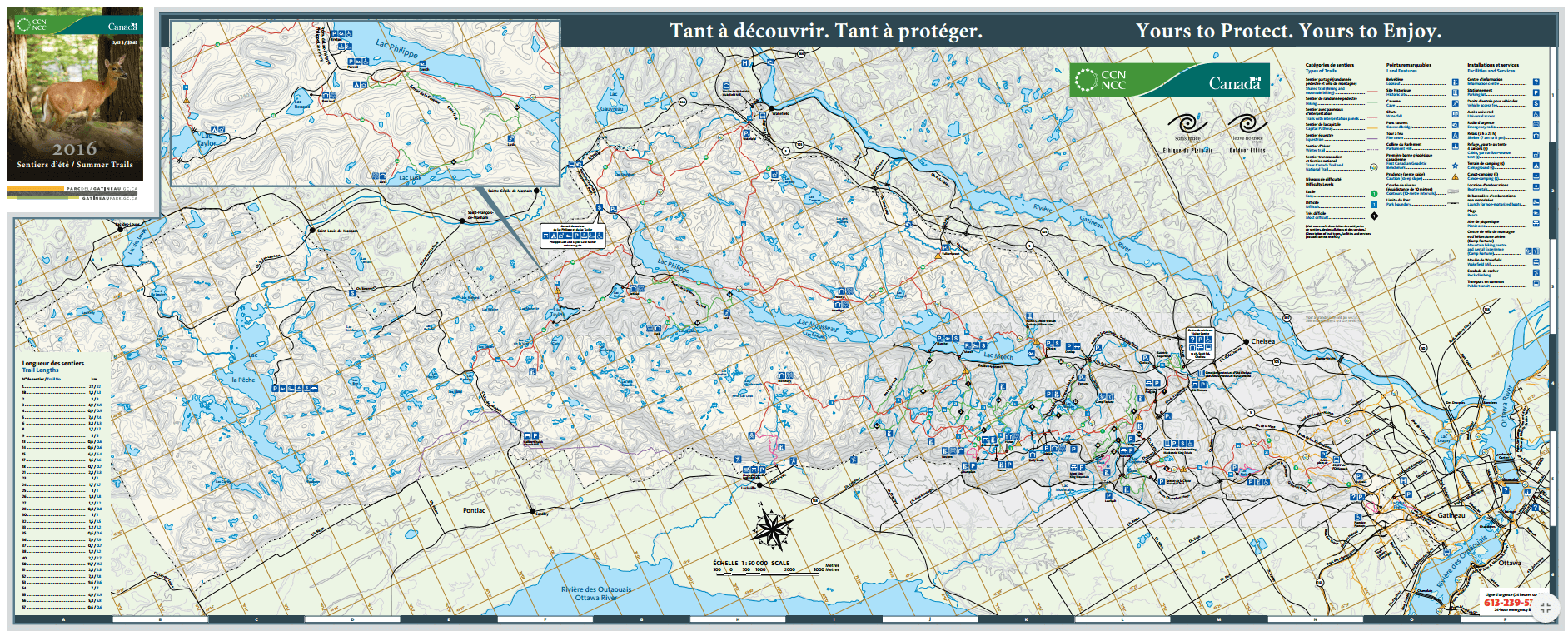
Task: Click the gatineaupark.gc.ca link under the cover
Action: [x=110, y=199]
